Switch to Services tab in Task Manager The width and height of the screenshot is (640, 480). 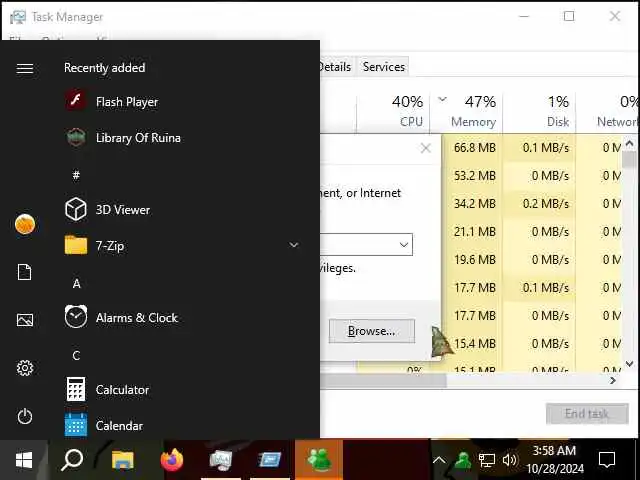coord(384,67)
